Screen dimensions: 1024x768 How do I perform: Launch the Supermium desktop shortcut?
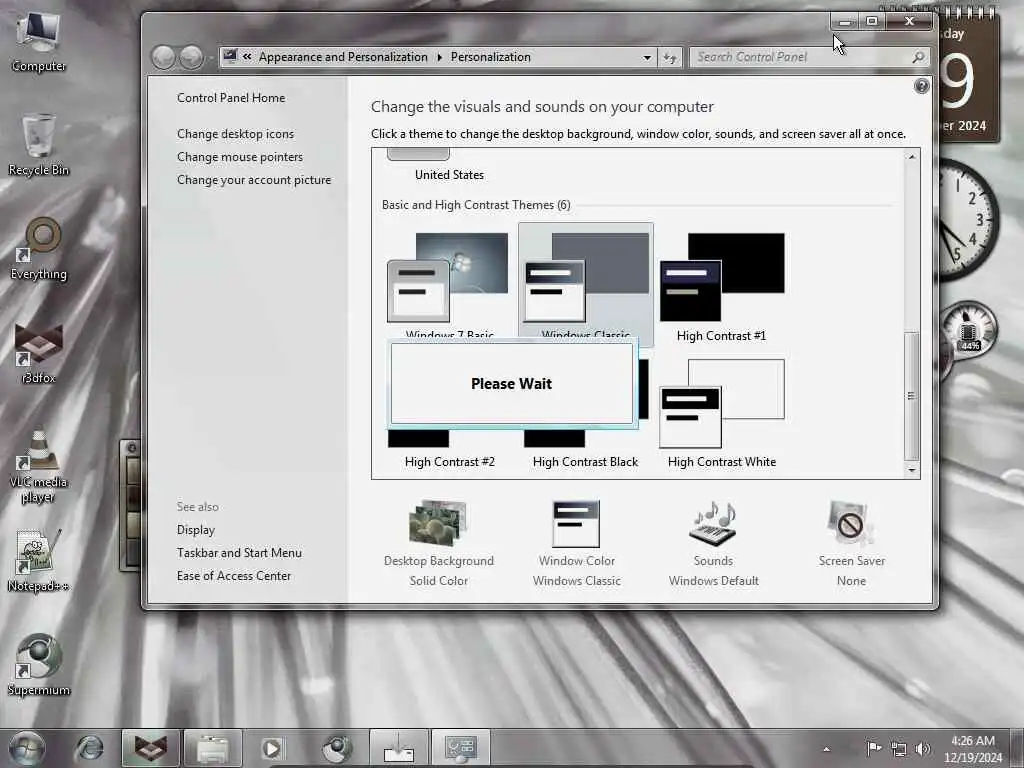pyautogui.click(x=39, y=665)
